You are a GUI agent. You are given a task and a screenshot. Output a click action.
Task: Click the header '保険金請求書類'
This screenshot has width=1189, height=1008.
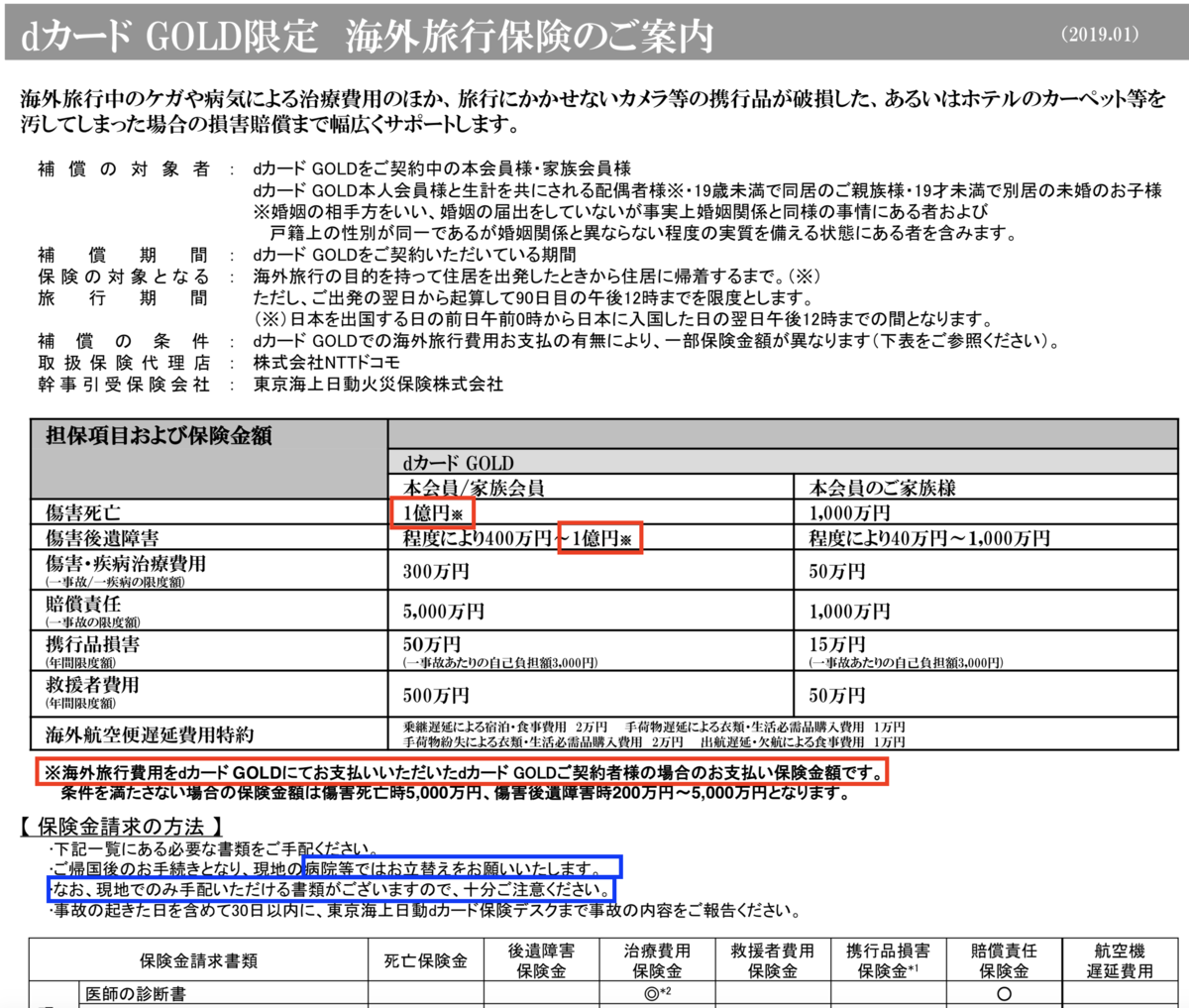[199, 960]
